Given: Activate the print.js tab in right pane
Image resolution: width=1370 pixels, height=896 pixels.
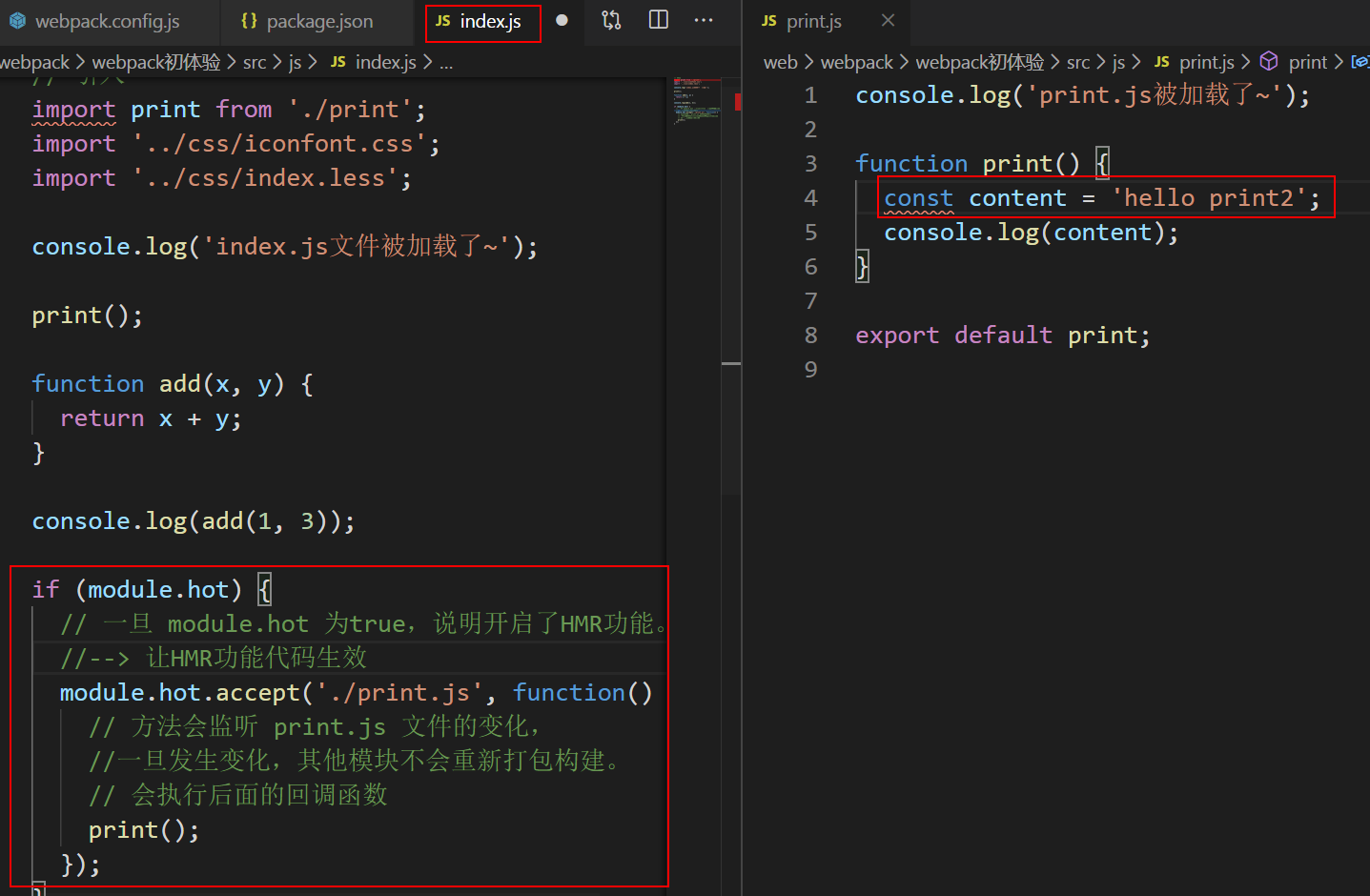Looking at the screenshot, I should [x=813, y=21].
